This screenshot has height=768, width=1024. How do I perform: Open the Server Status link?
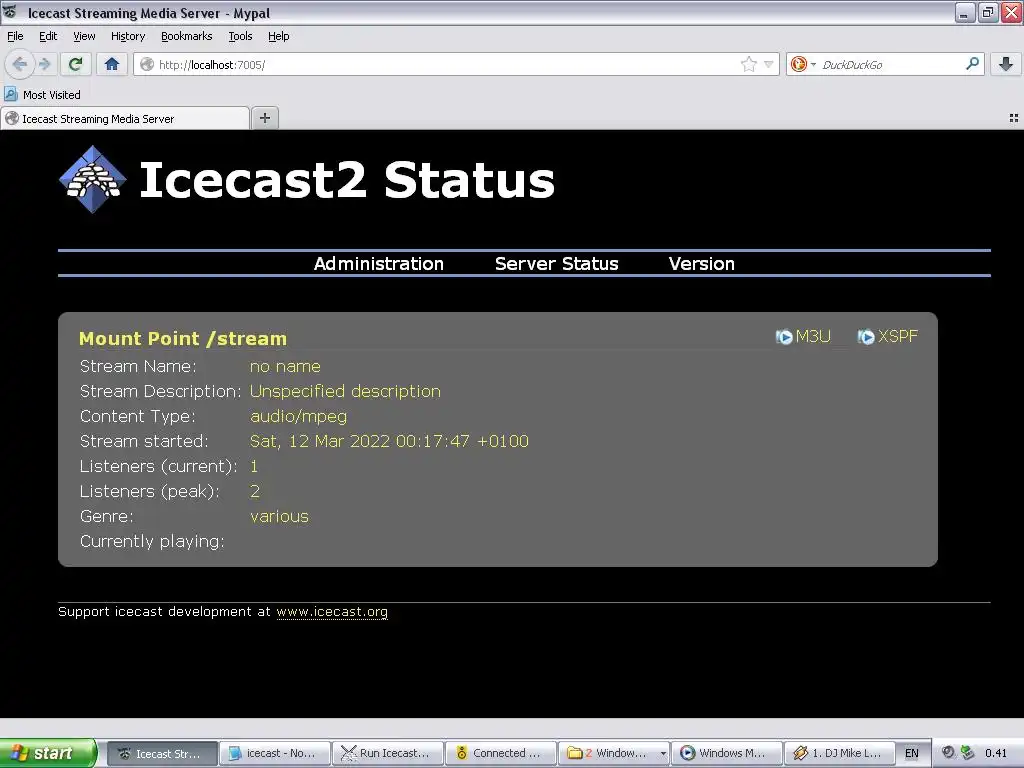(x=556, y=264)
